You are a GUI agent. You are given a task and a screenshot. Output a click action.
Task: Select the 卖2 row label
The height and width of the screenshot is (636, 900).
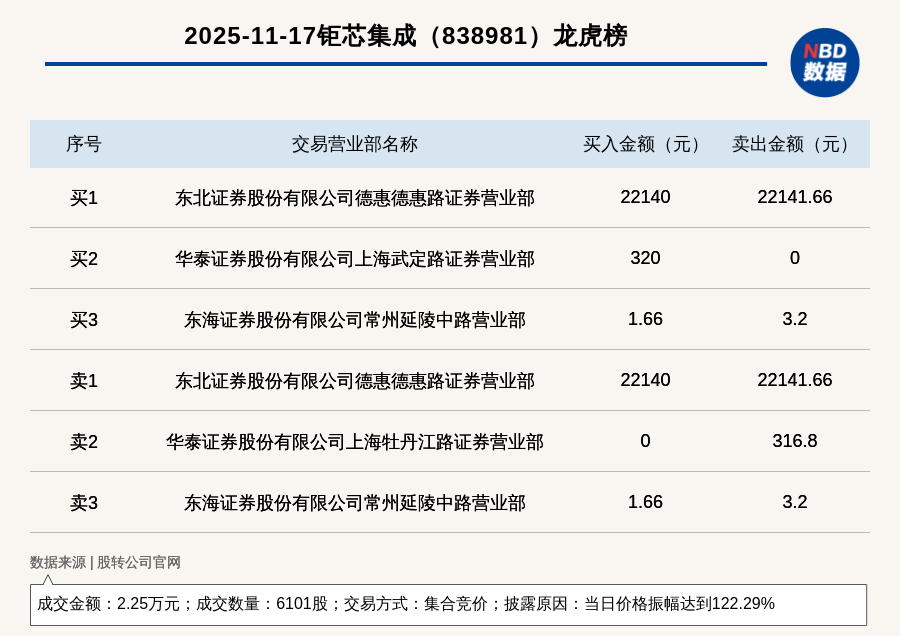(84, 442)
